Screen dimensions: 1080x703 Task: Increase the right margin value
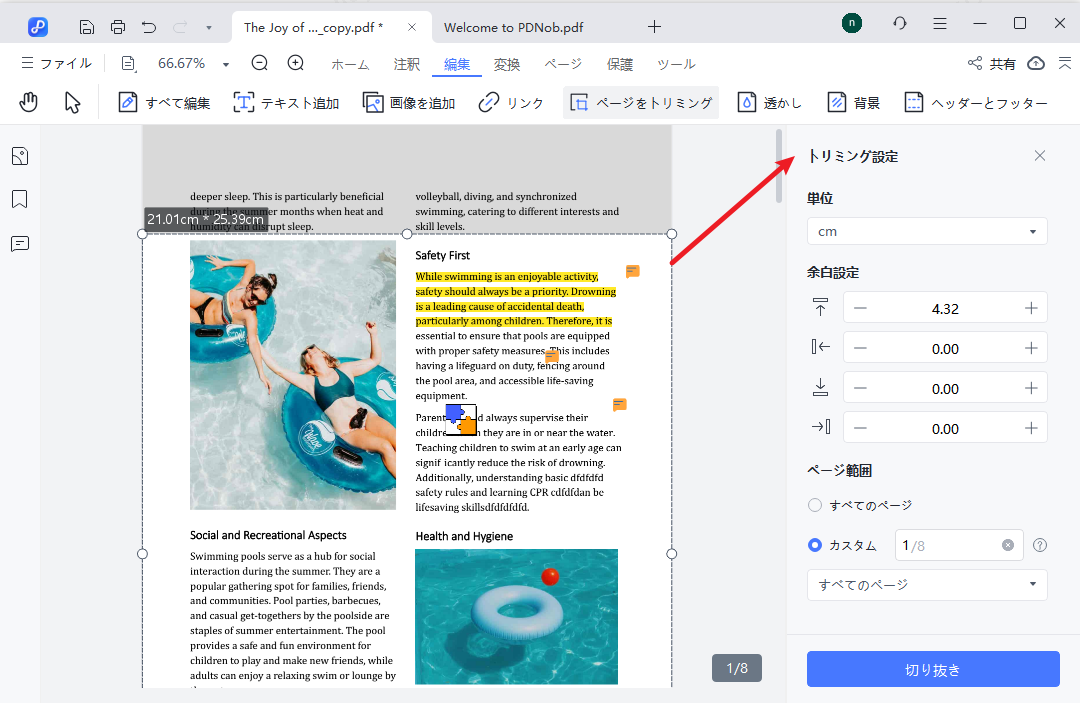pyautogui.click(x=1031, y=428)
